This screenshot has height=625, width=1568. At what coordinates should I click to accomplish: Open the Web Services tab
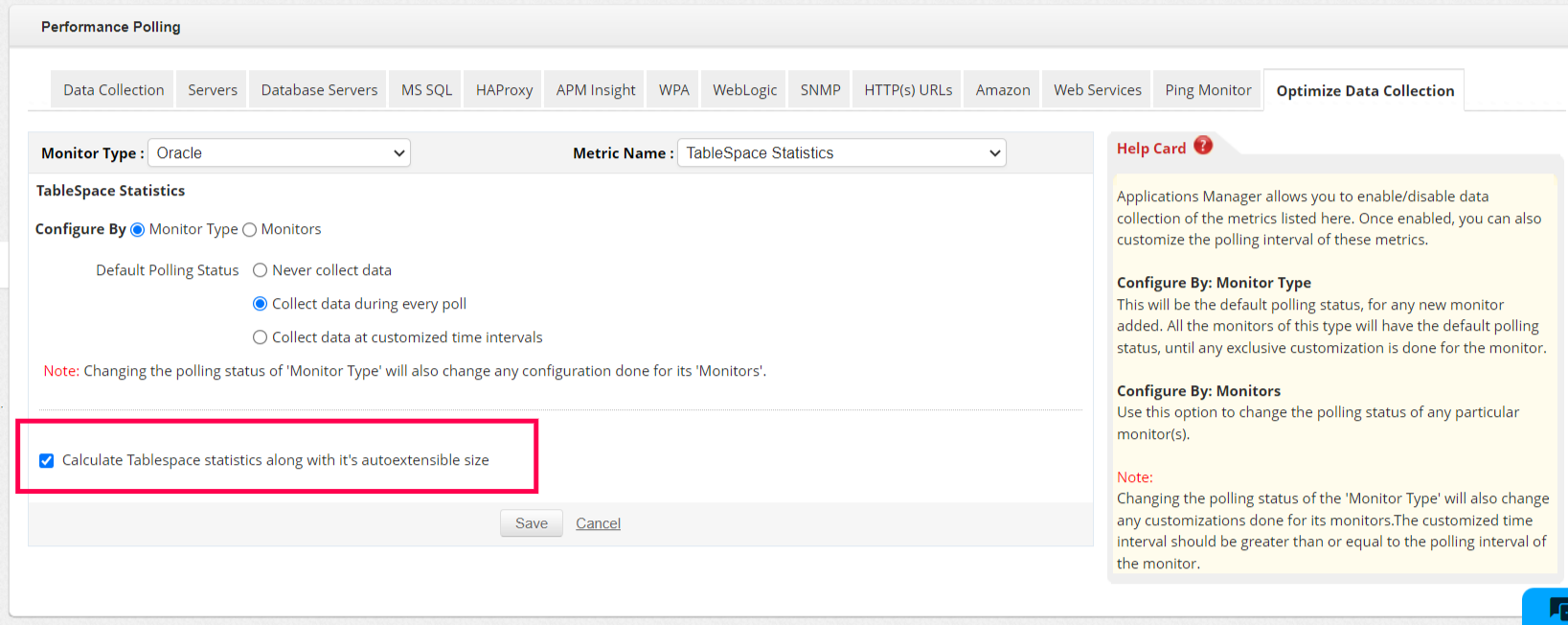1097,90
